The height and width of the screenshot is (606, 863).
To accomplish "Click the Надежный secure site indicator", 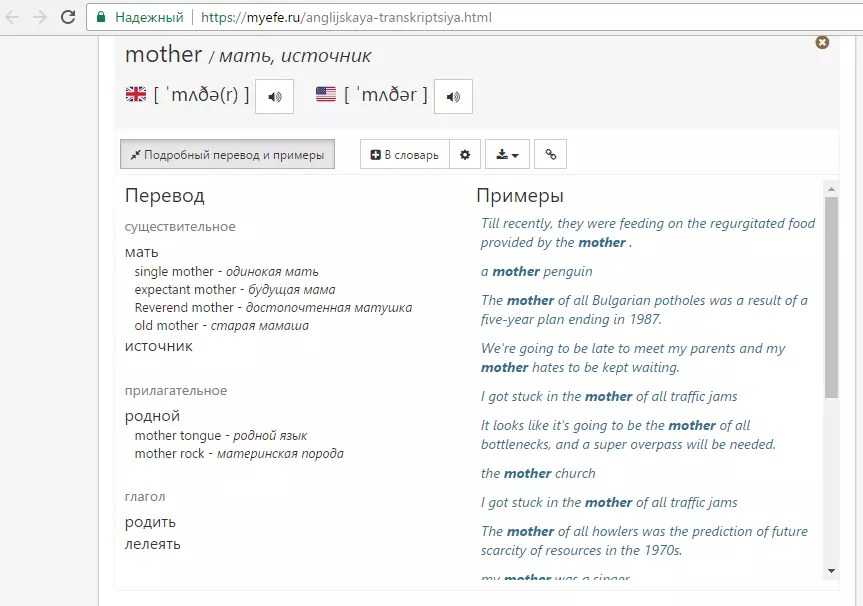I will pyautogui.click(x=140, y=17).
